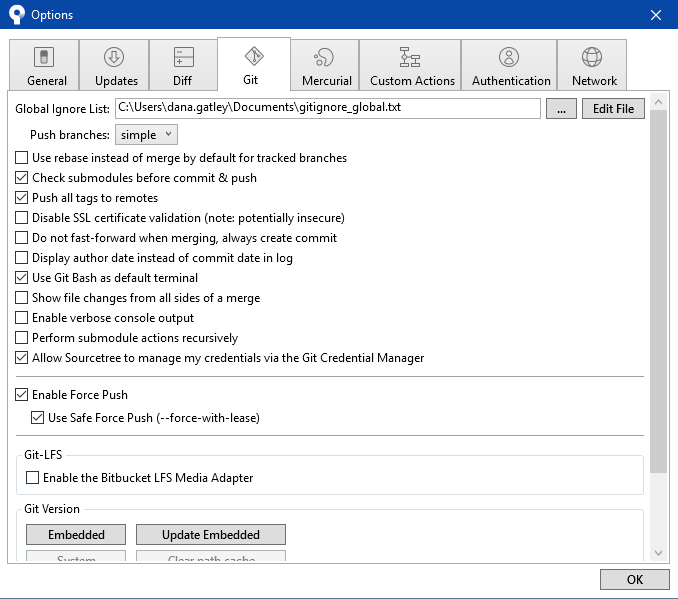Screen dimensions: 678x599
Task: Open the Push branches dropdown
Action: [x=146, y=135]
